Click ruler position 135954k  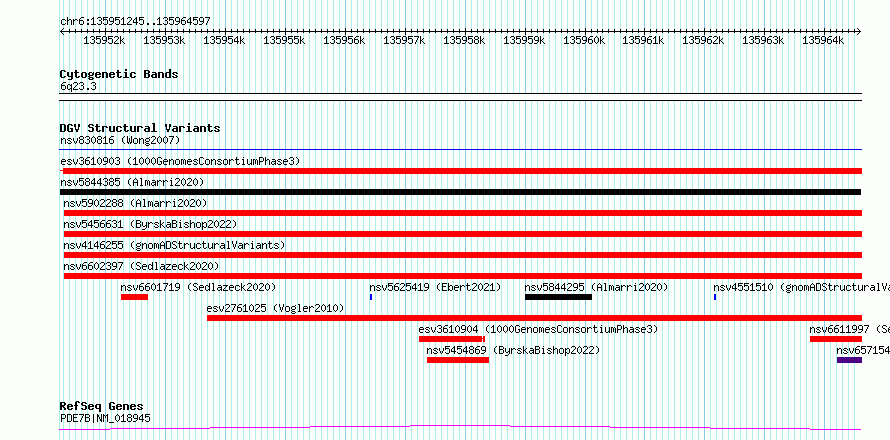point(224,40)
